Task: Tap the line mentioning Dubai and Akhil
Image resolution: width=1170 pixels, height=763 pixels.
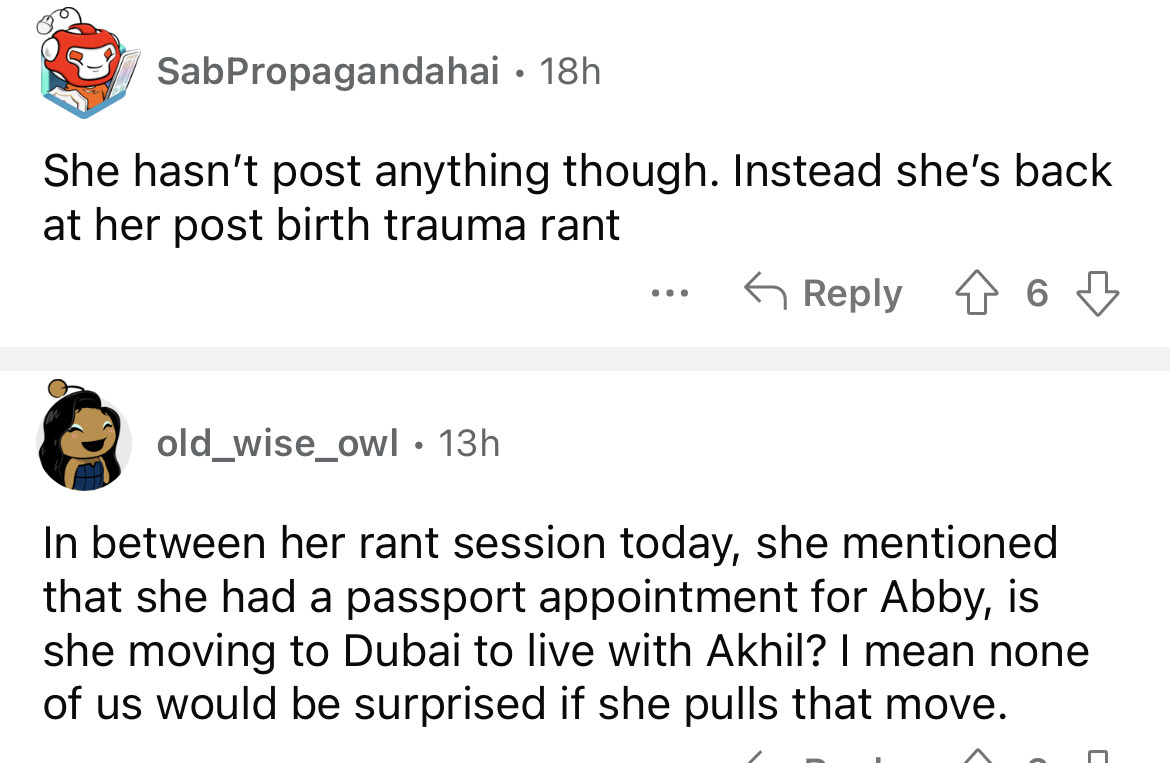Action: pos(565,651)
